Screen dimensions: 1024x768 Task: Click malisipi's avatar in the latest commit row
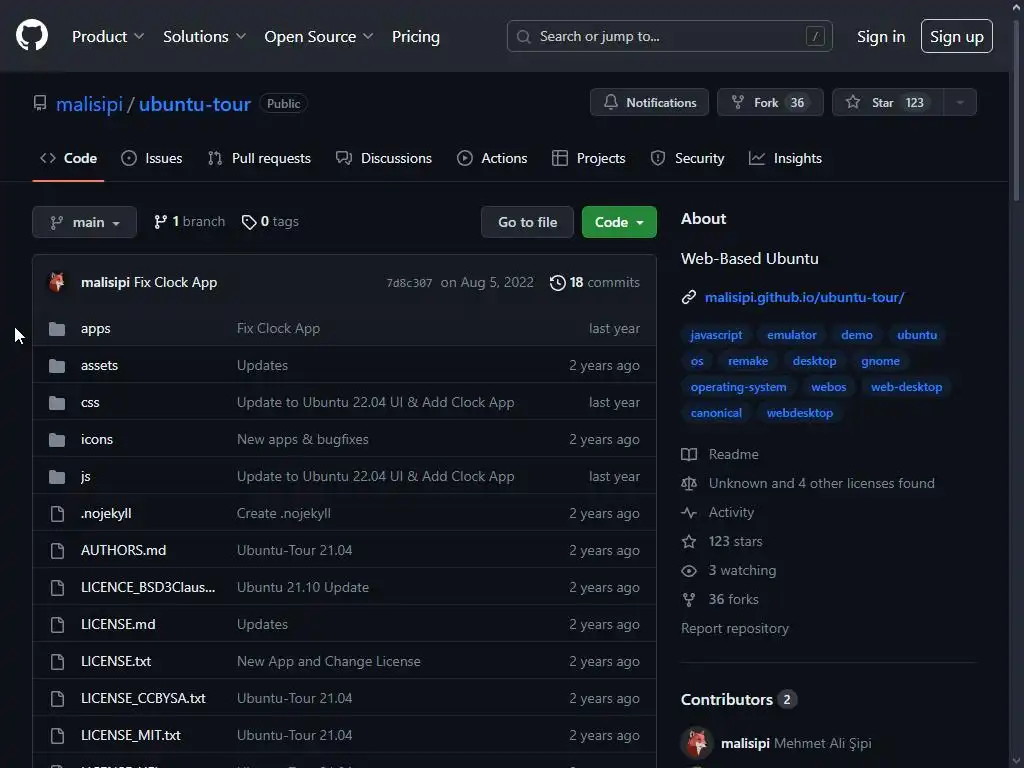pyautogui.click(x=57, y=282)
